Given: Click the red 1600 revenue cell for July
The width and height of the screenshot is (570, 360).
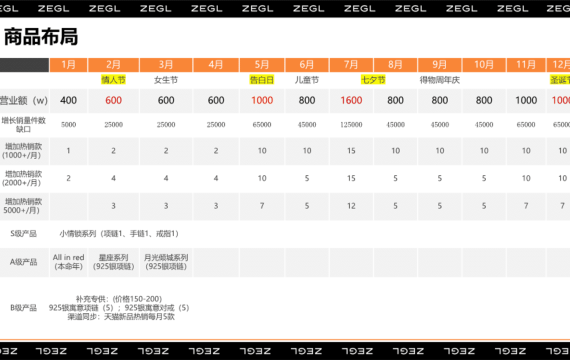Looking at the screenshot, I should point(351,100).
